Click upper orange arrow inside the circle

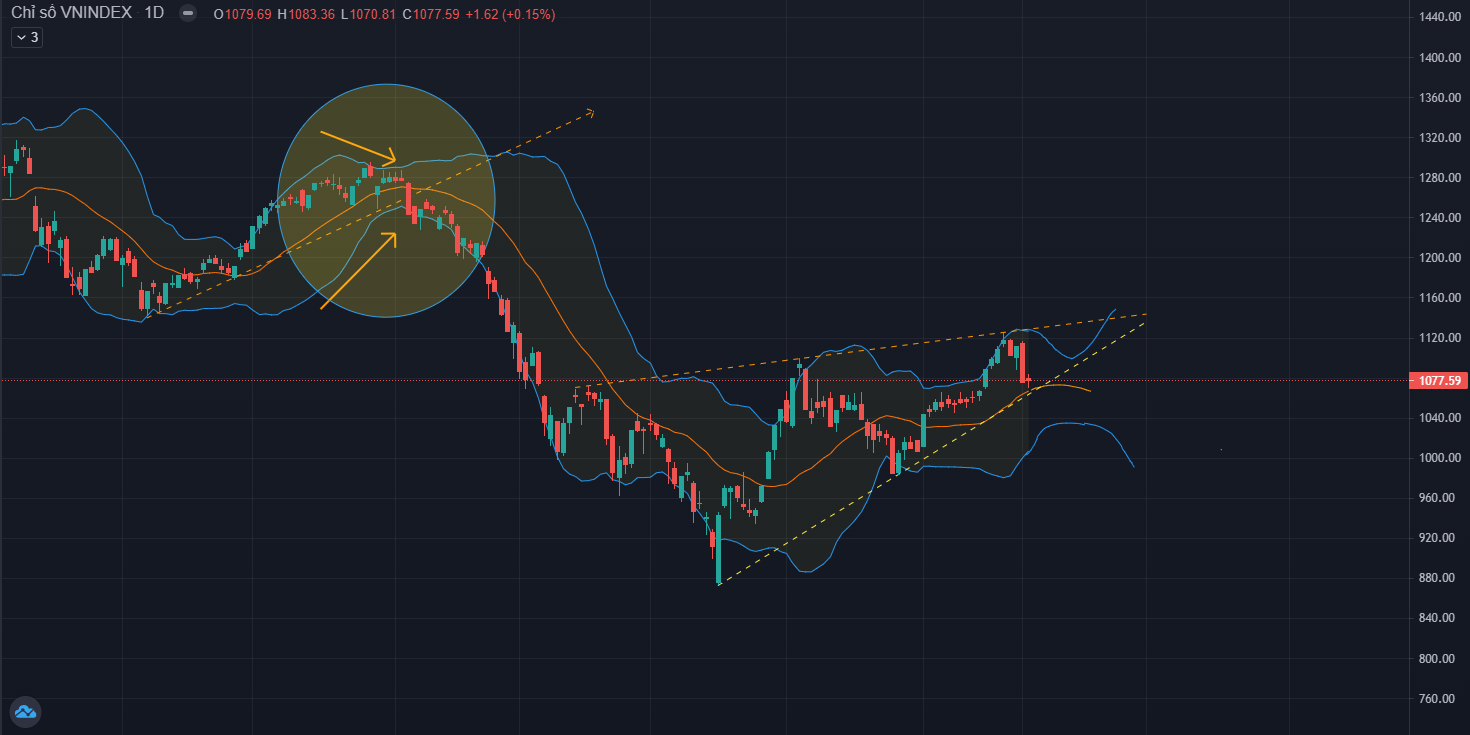point(358,146)
